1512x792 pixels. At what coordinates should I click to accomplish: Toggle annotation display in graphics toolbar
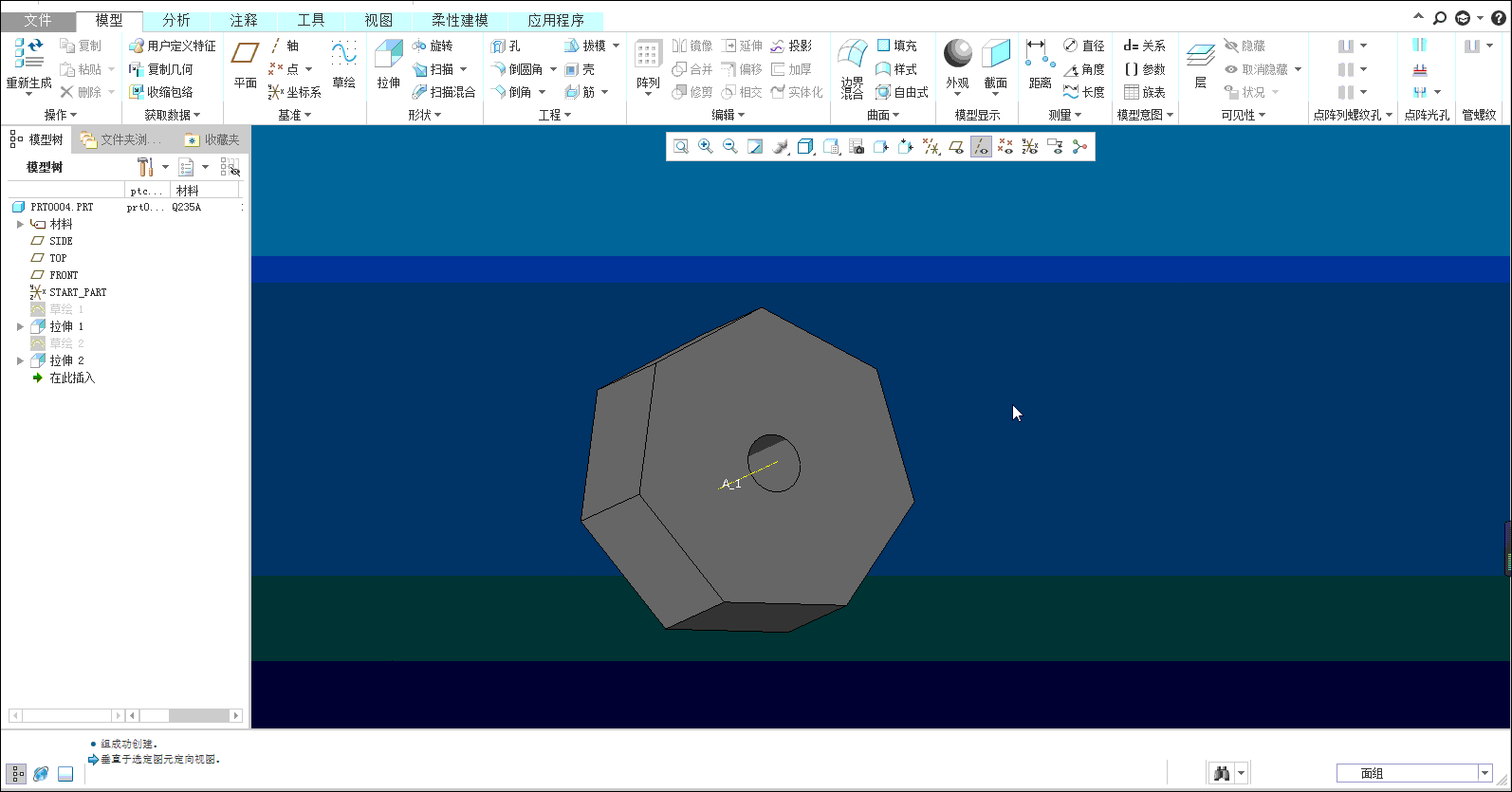coord(1055,146)
